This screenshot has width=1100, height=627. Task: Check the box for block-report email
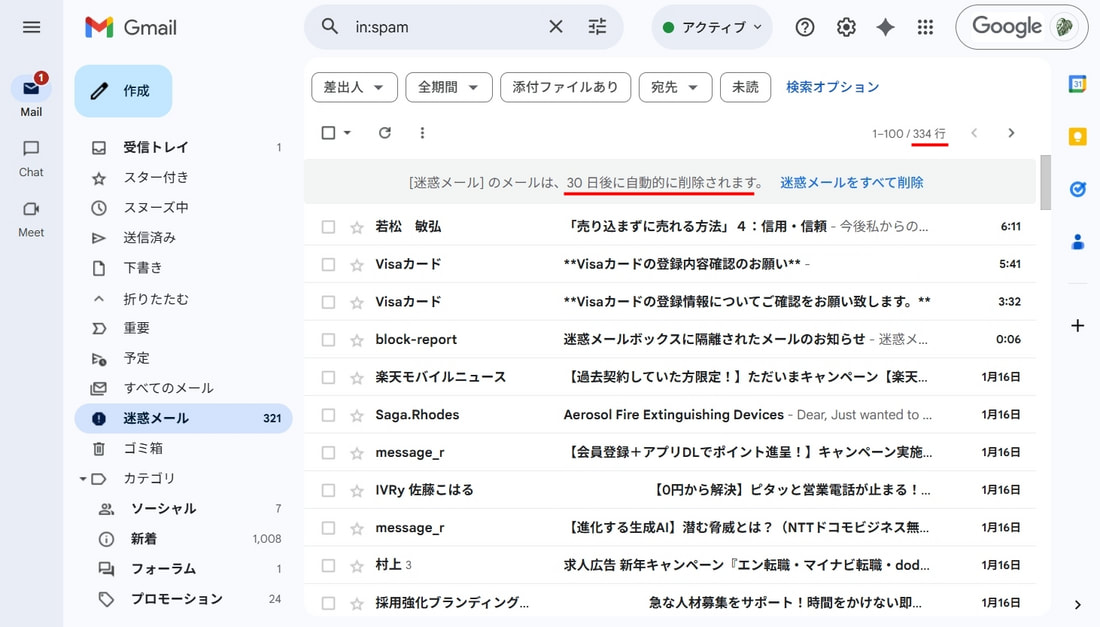328,340
